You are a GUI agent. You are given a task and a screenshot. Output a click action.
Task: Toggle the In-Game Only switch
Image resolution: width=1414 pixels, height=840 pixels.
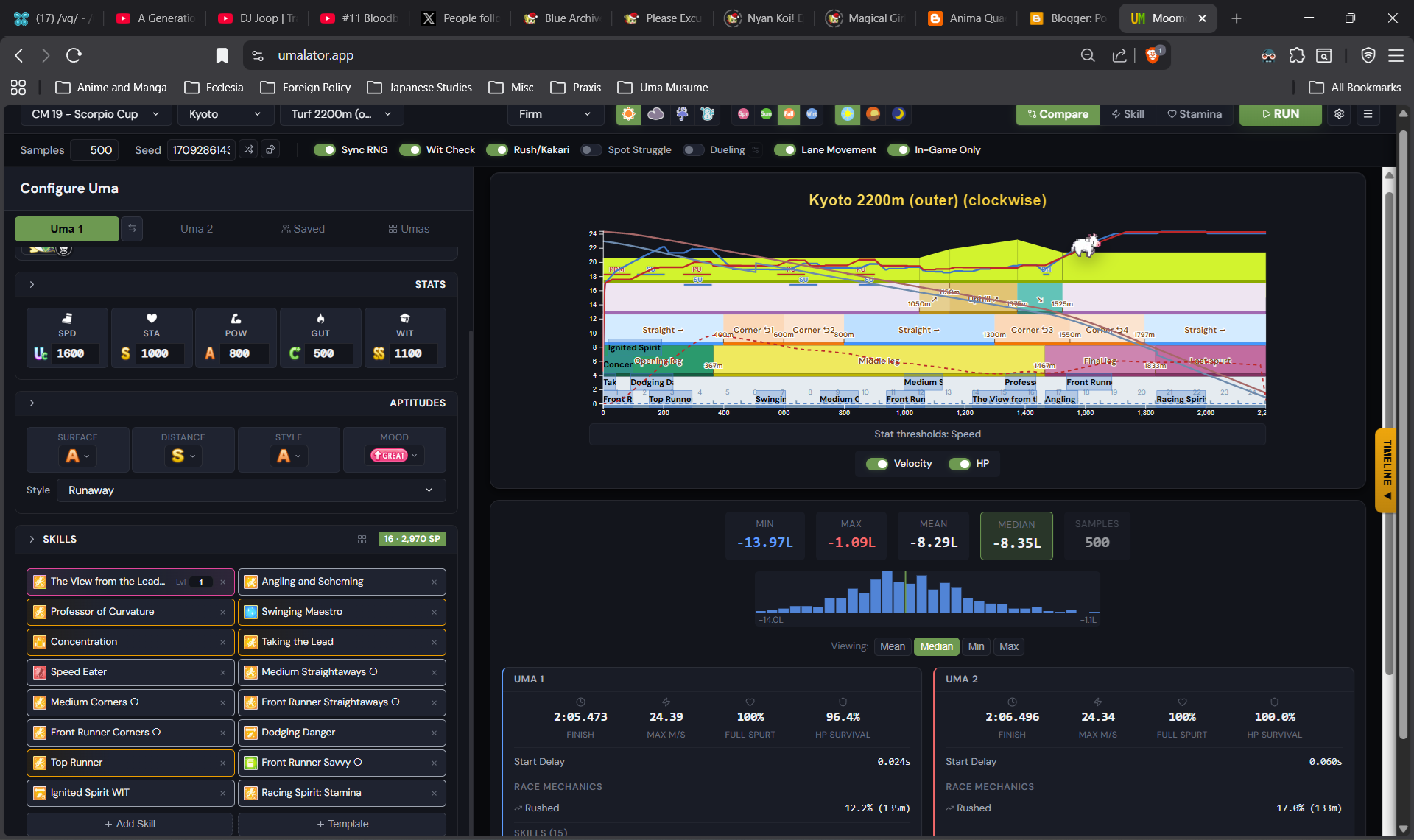click(x=898, y=149)
